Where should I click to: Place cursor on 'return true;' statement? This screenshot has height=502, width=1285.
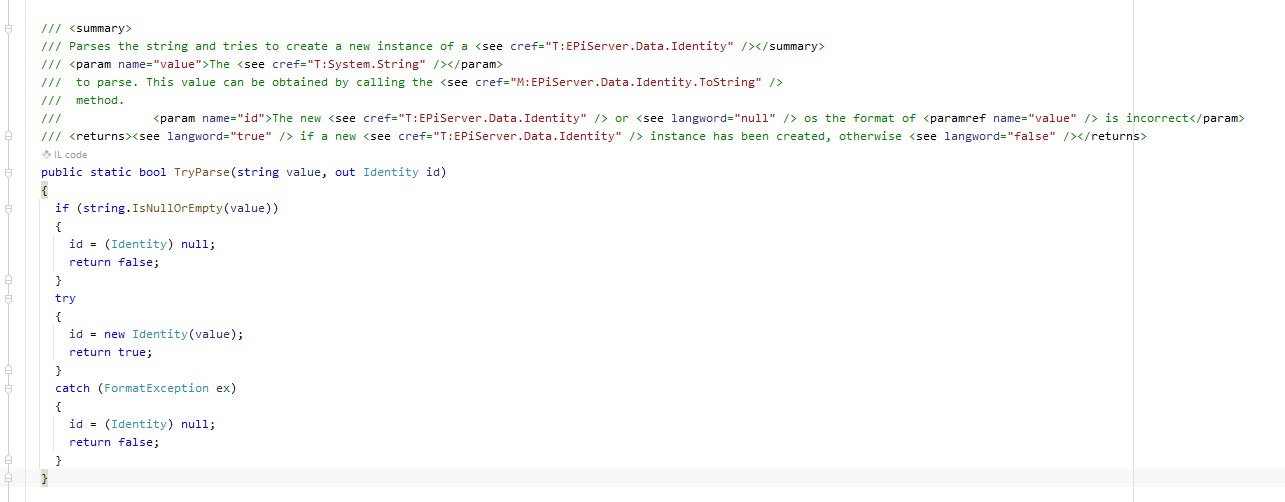110,352
